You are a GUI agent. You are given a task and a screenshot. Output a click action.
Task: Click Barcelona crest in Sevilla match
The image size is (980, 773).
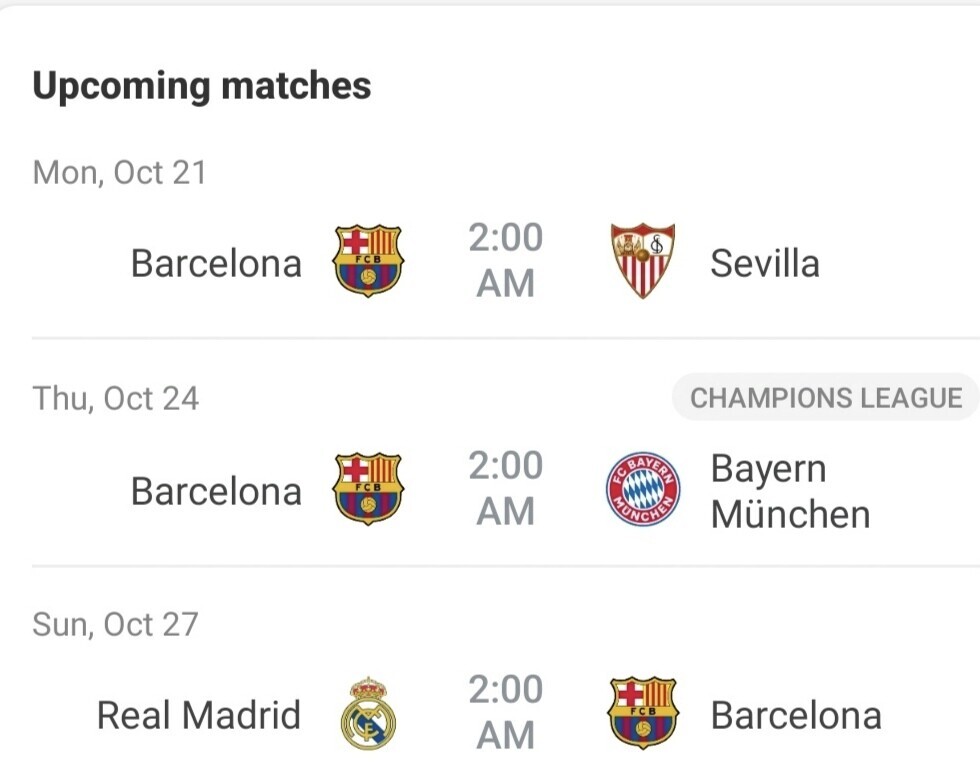368,261
